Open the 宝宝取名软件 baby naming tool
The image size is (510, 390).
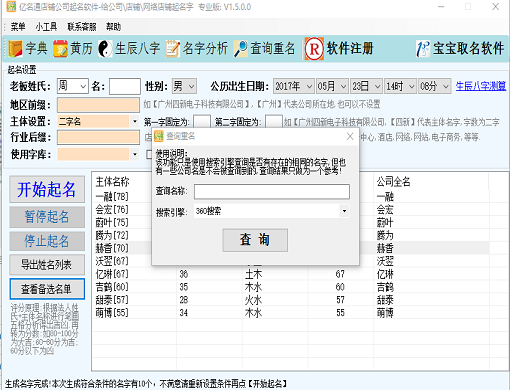[460, 49]
